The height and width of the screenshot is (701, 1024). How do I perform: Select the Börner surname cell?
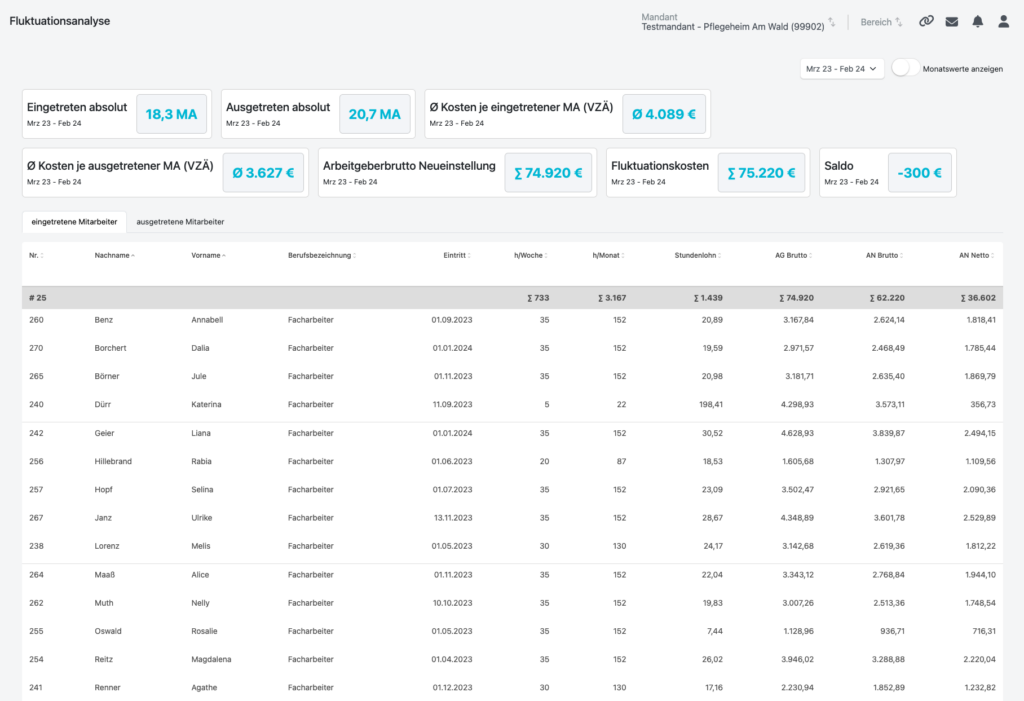click(x=107, y=376)
